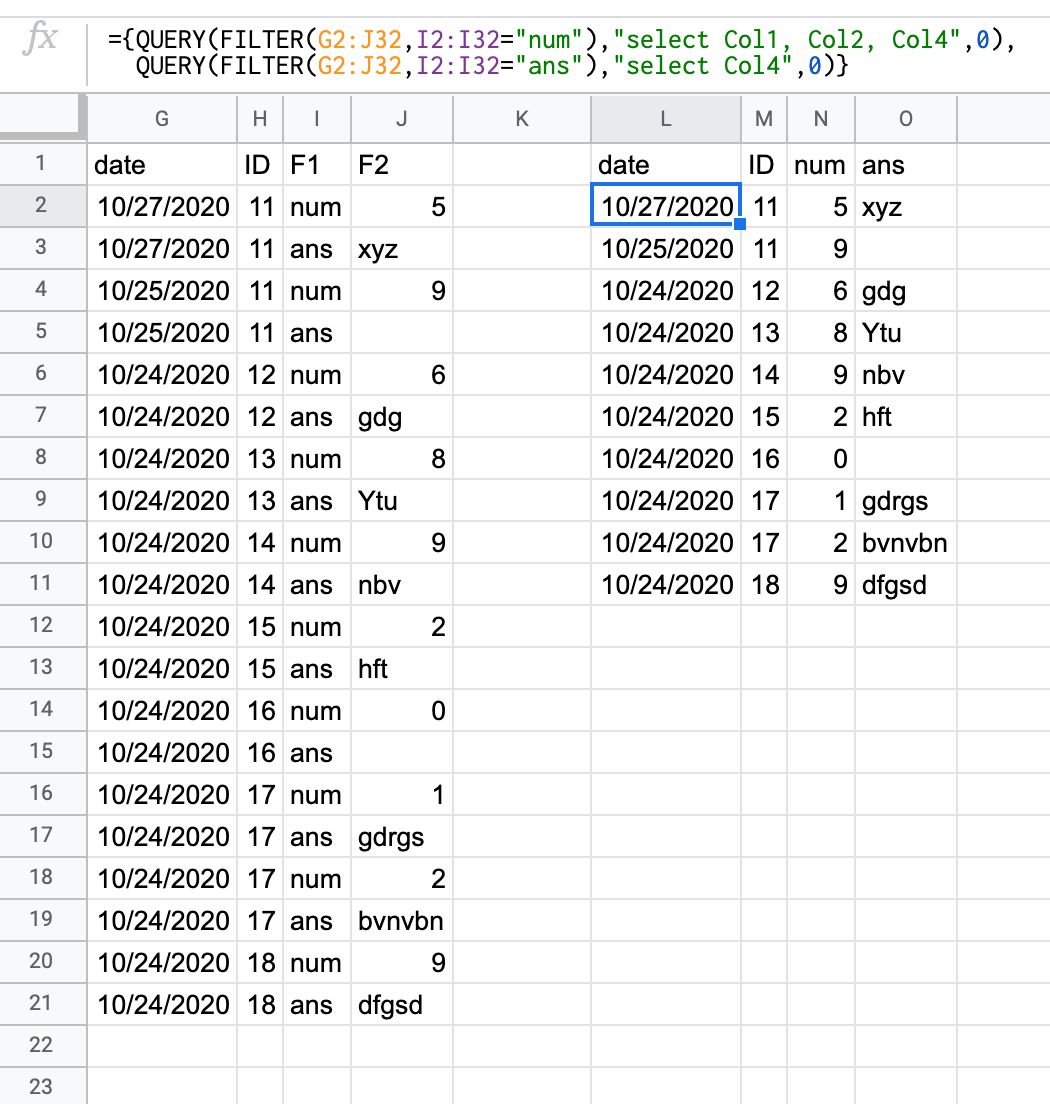Select row 22 header
Image resolution: width=1050 pixels, height=1104 pixels.
click(42, 1045)
